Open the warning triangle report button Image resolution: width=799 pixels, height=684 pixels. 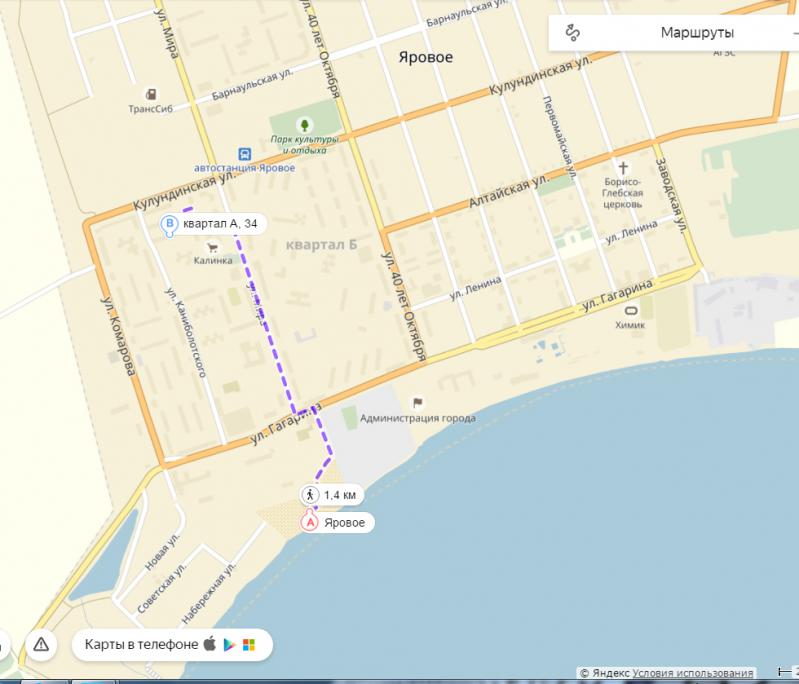pyautogui.click(x=41, y=645)
